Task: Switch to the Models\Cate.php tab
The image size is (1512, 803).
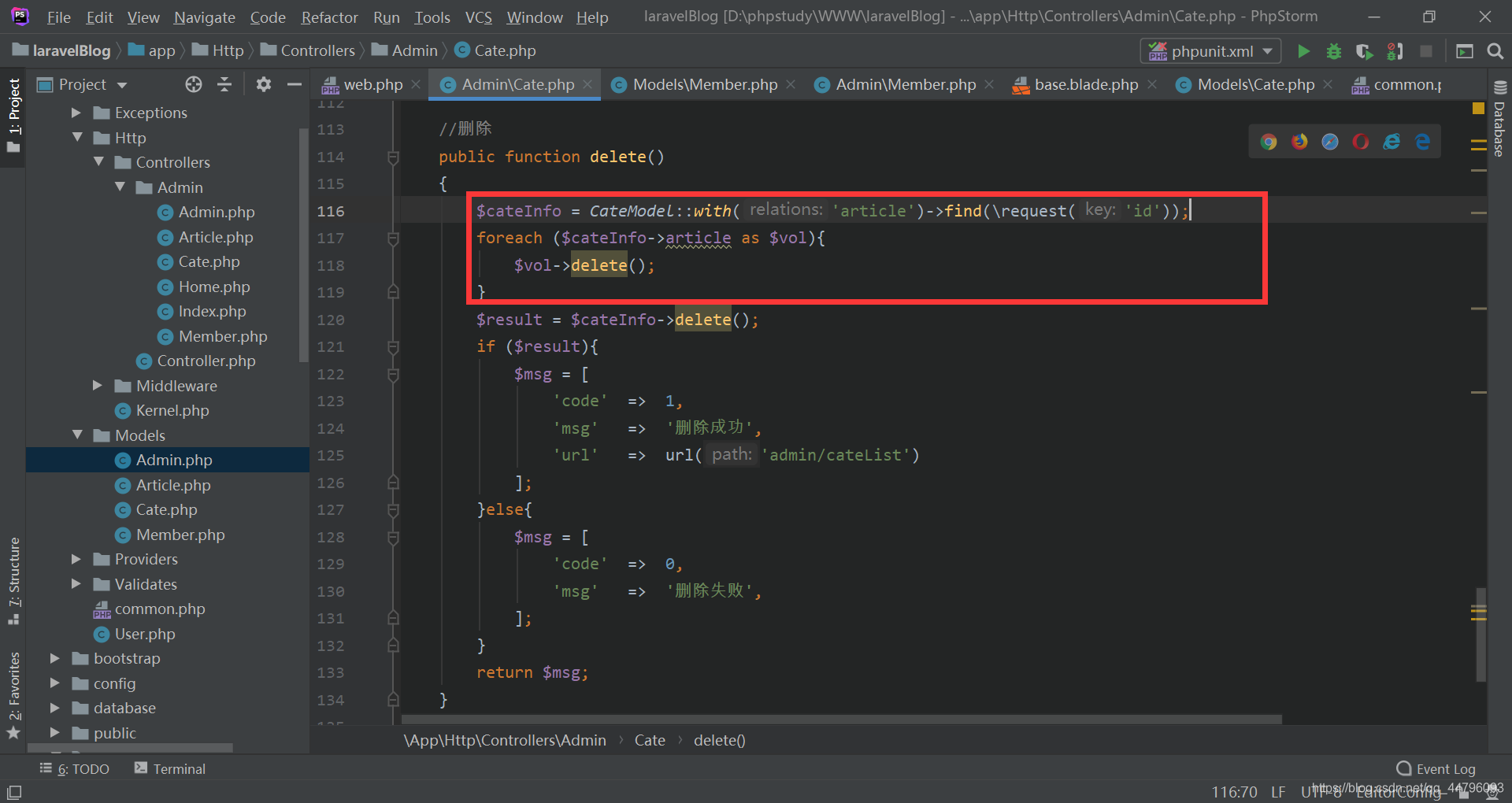Action: tap(1256, 84)
